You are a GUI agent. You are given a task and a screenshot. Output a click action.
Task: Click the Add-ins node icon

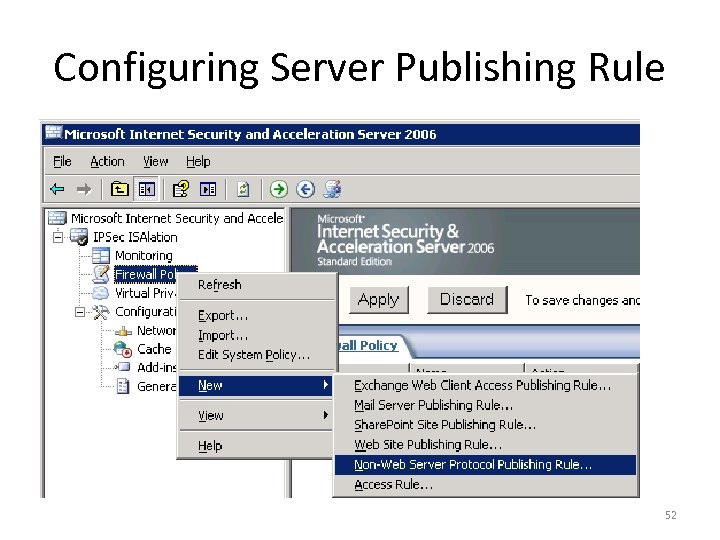pos(123,367)
